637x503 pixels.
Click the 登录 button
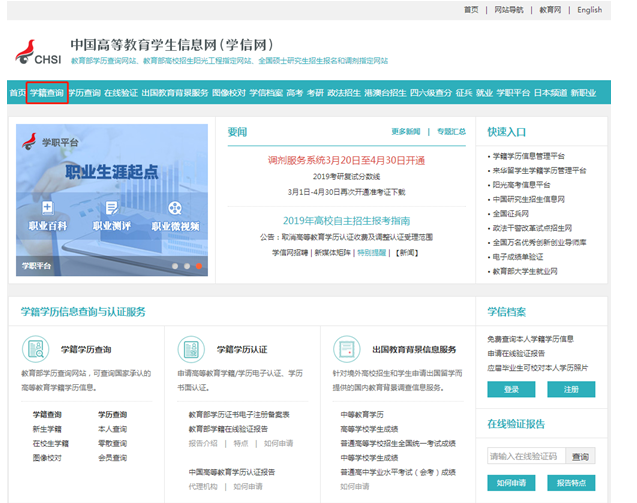[x=511, y=389]
